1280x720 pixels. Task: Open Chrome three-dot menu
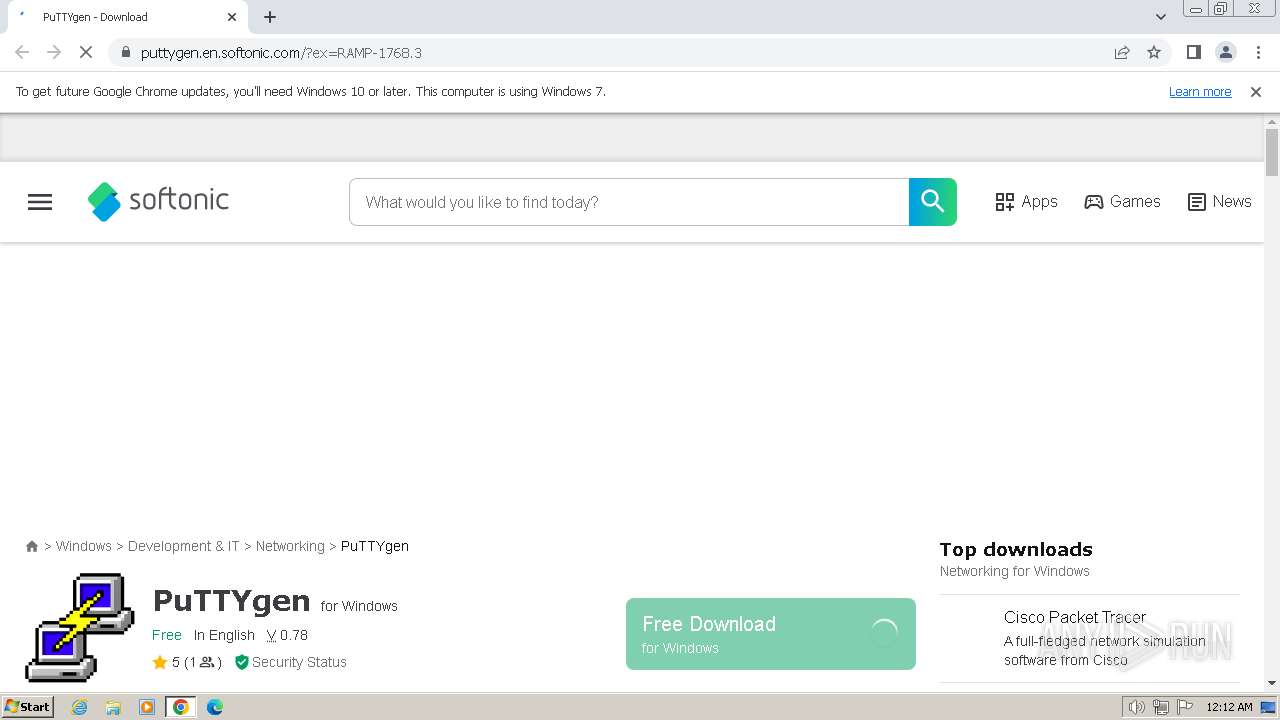pyautogui.click(x=1258, y=52)
